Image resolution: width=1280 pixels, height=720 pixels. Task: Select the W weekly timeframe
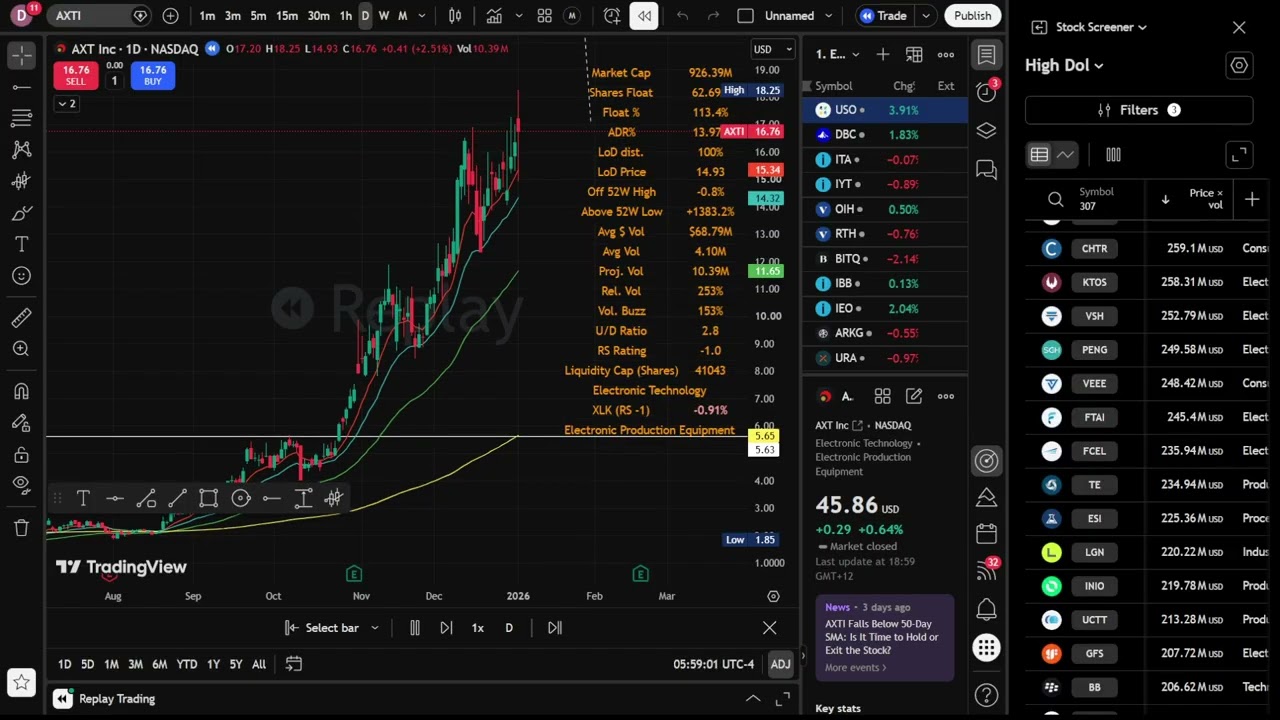(x=384, y=16)
